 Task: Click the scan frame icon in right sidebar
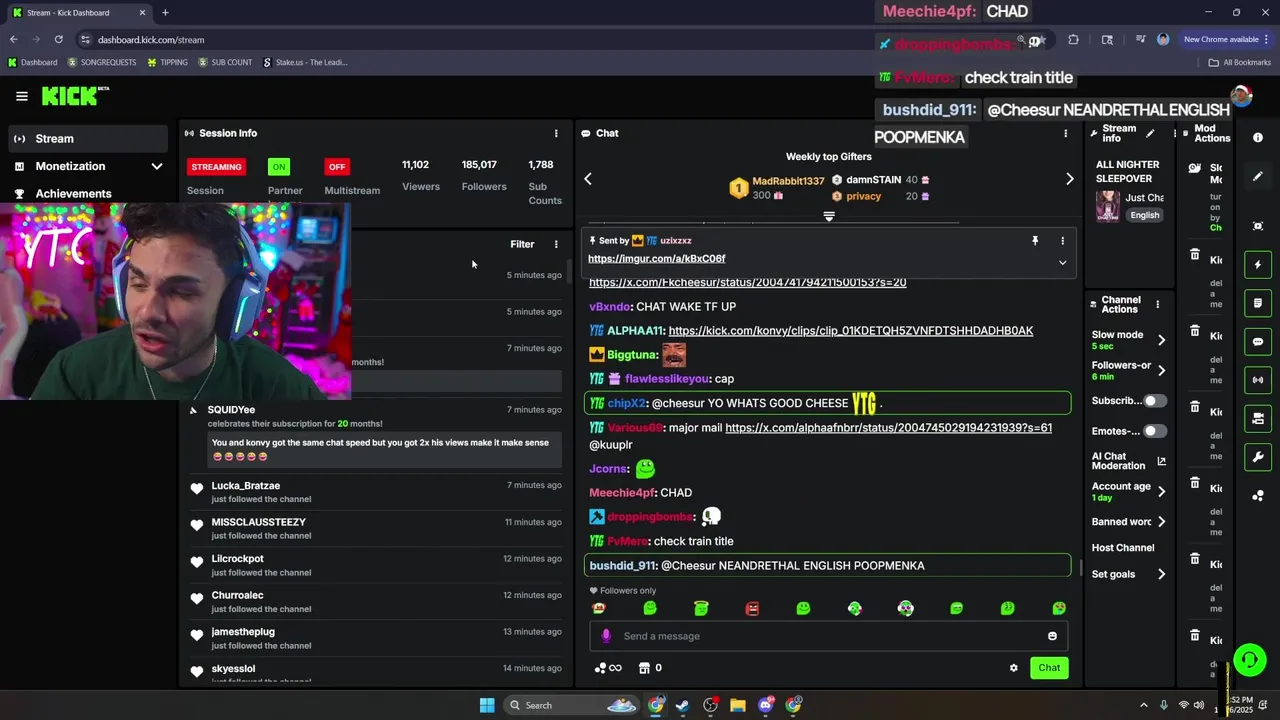point(1258,226)
